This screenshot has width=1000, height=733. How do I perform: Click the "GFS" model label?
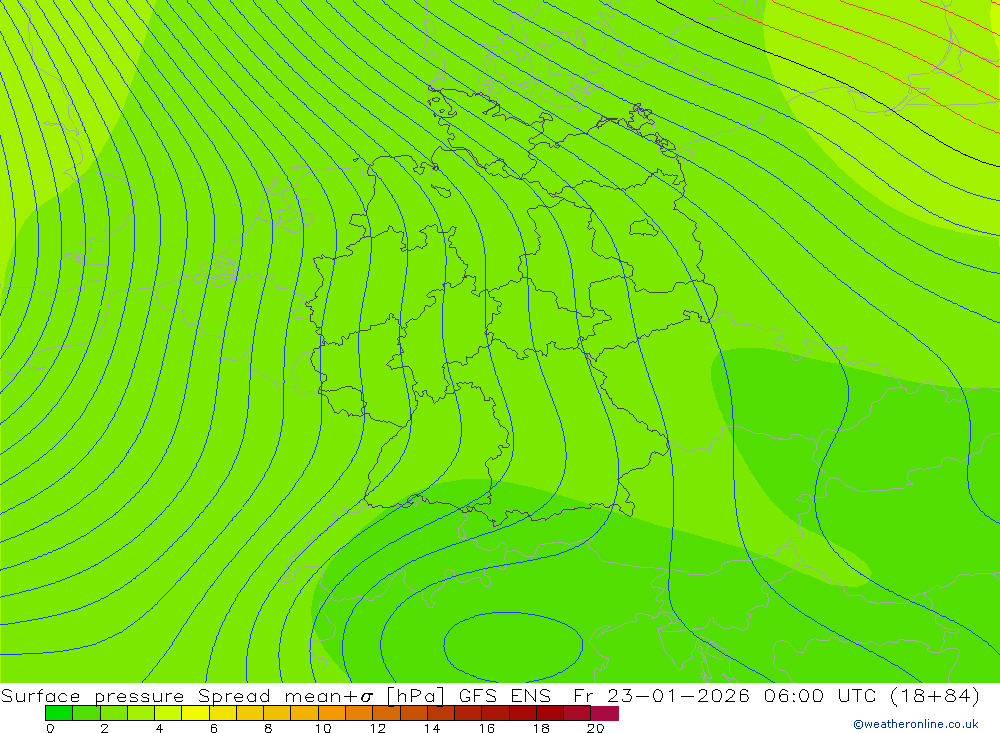tap(478, 695)
